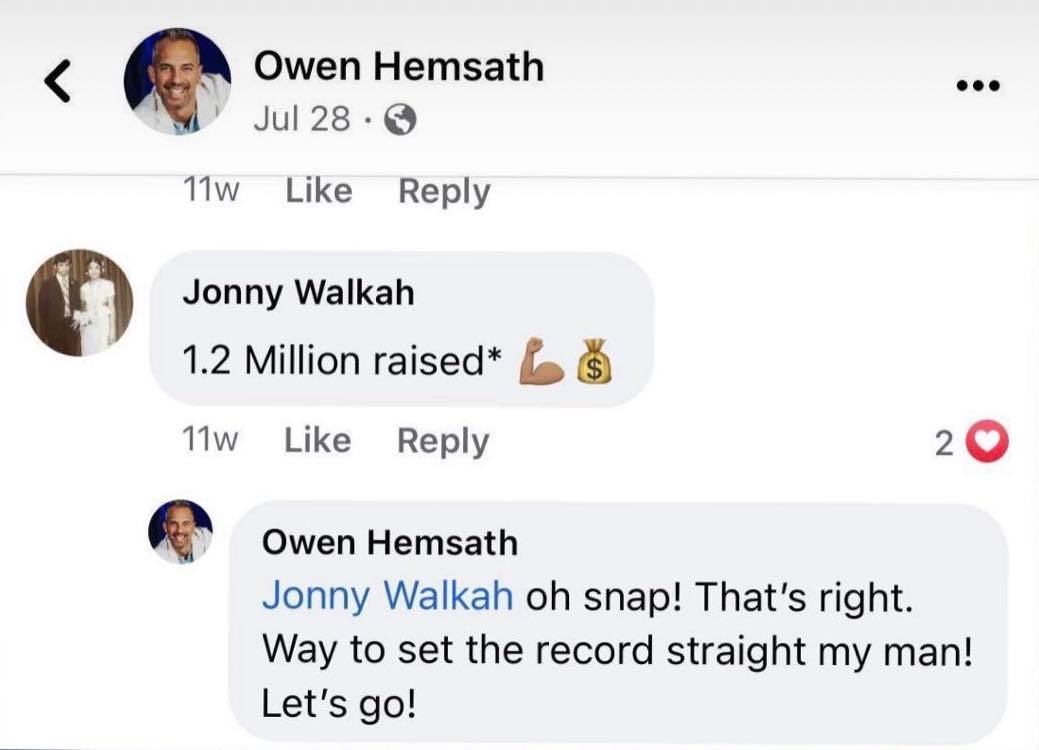The width and height of the screenshot is (1039, 750).
Task: Click the Jonny Walkah commenter name
Action: 297,293
